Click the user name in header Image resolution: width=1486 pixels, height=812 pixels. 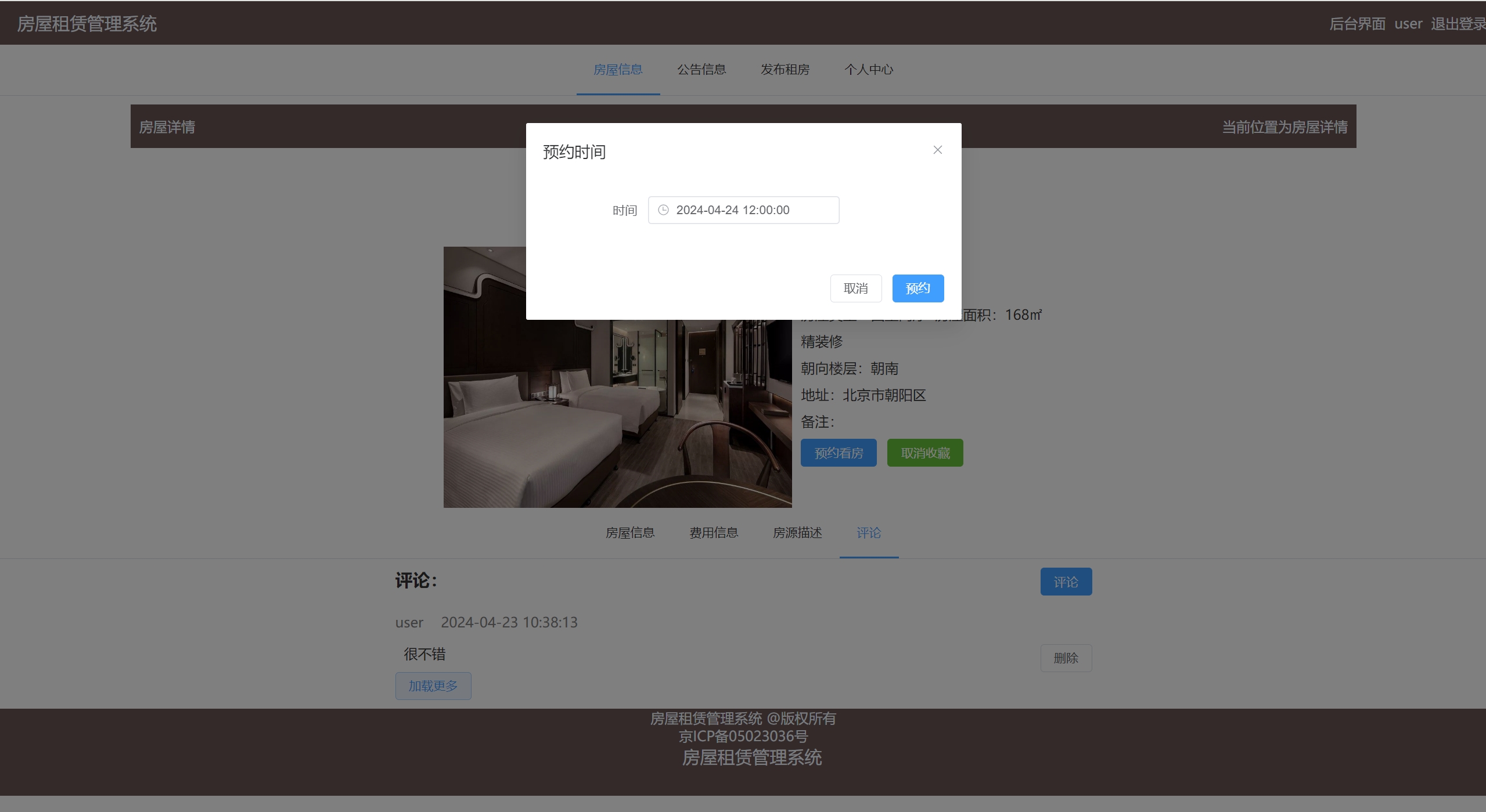point(1408,24)
